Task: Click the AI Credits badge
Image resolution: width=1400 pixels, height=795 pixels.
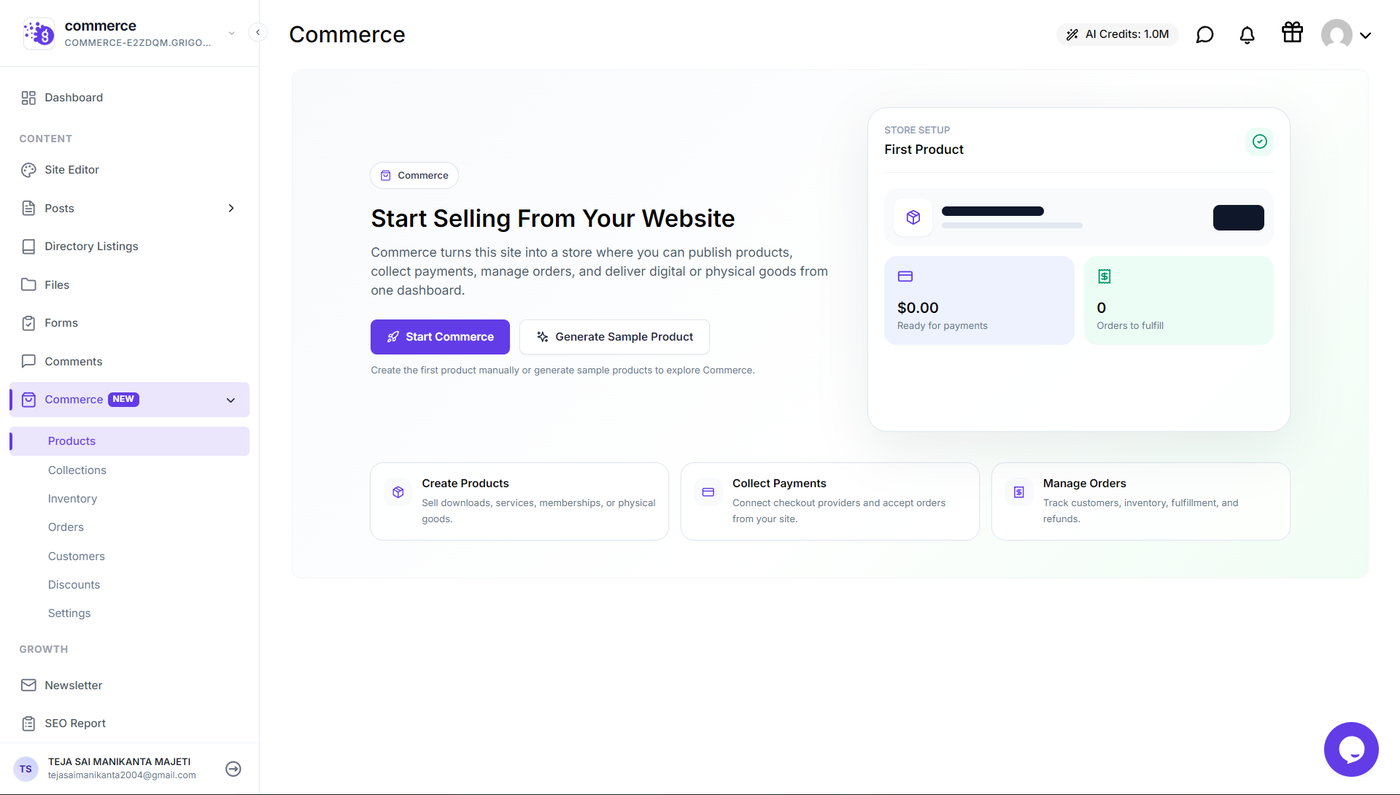Action: point(1117,34)
